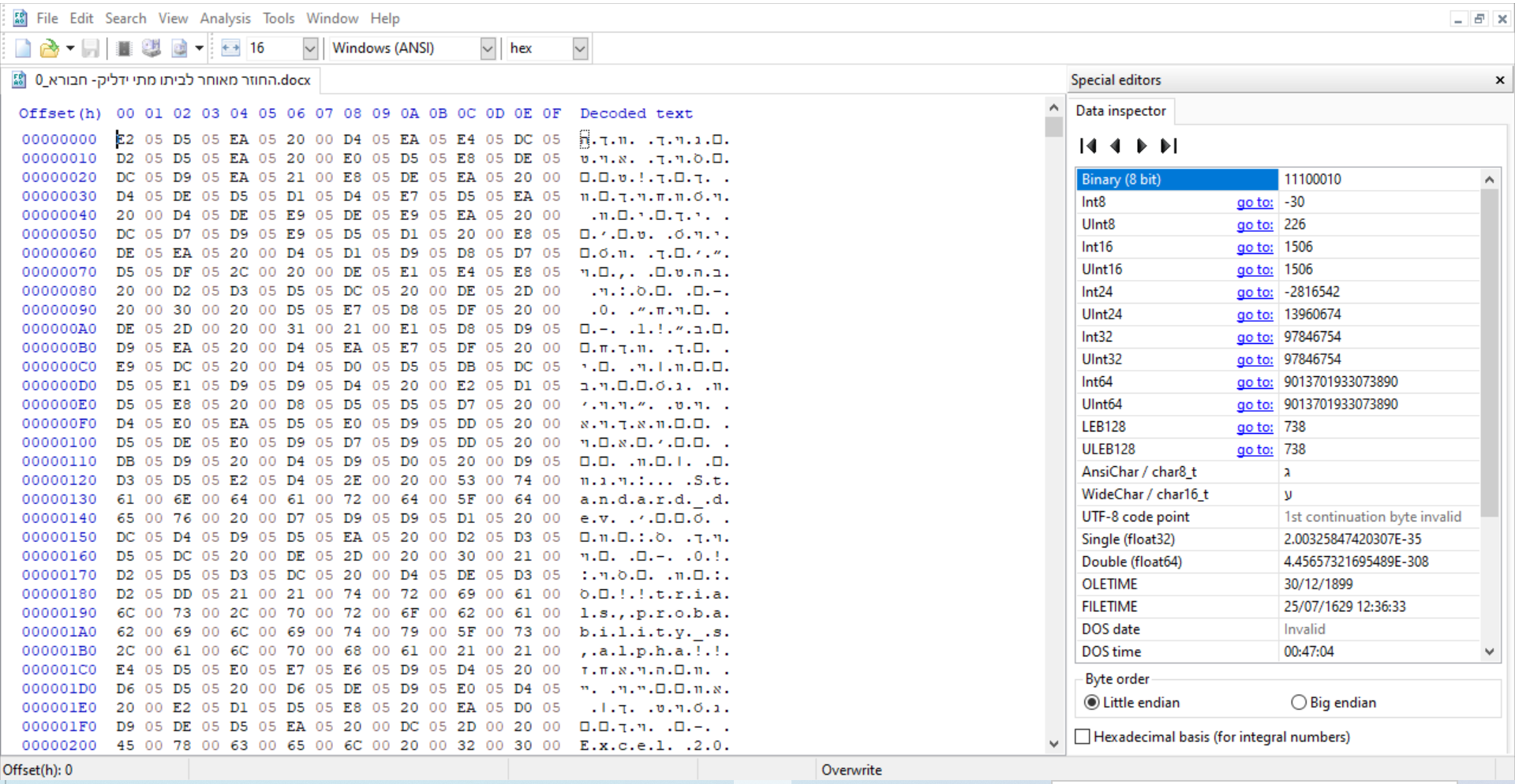This screenshot has width=1515, height=784.
Task: Click 'go to:' link for ULEB128
Action: point(1255,450)
